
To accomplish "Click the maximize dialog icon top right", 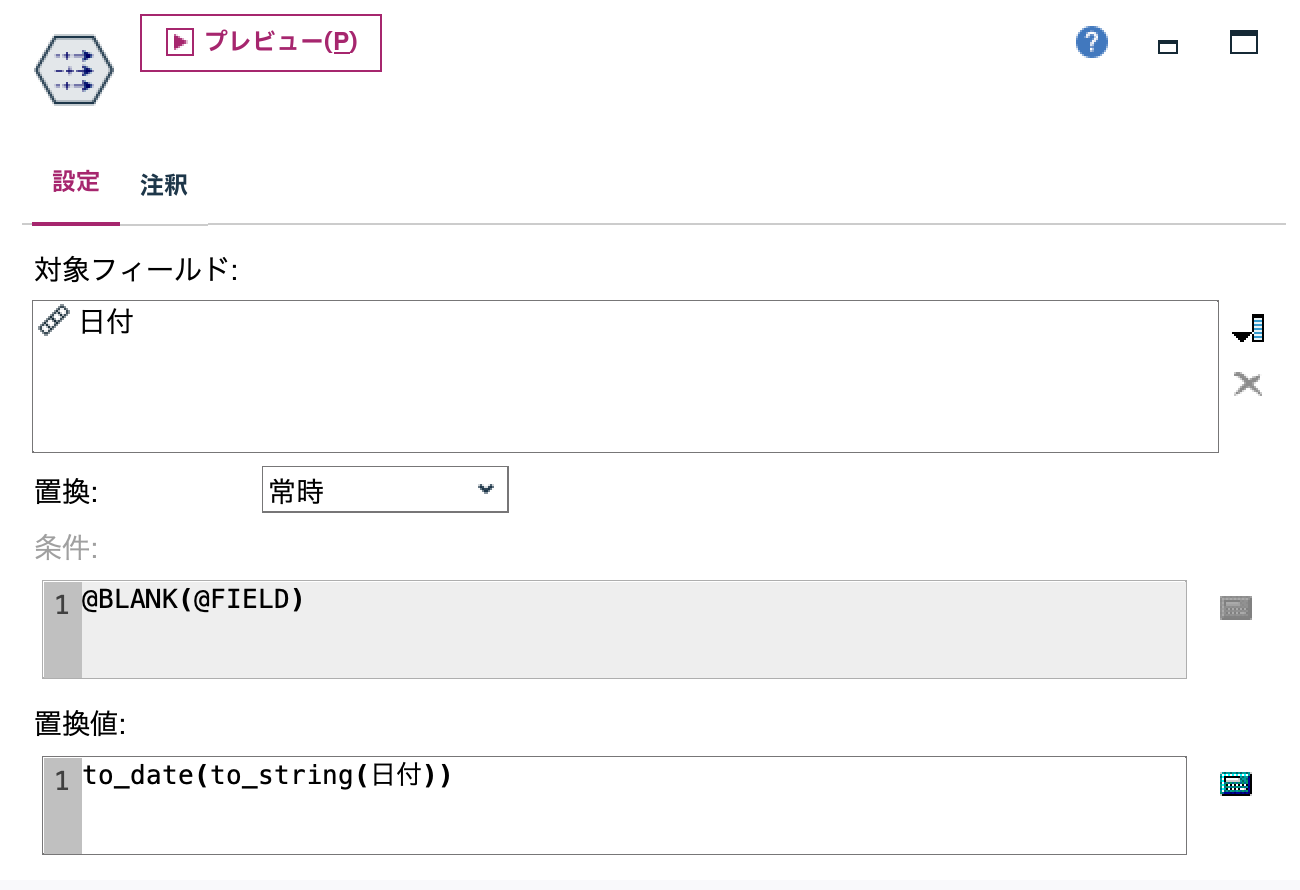I will coord(1242,42).
